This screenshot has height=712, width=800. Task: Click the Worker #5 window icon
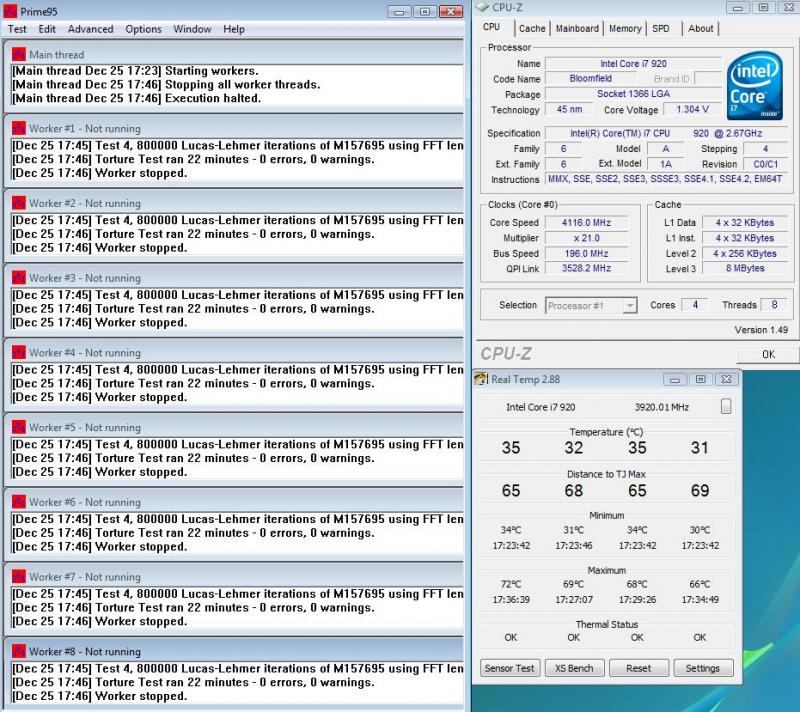pos(19,427)
